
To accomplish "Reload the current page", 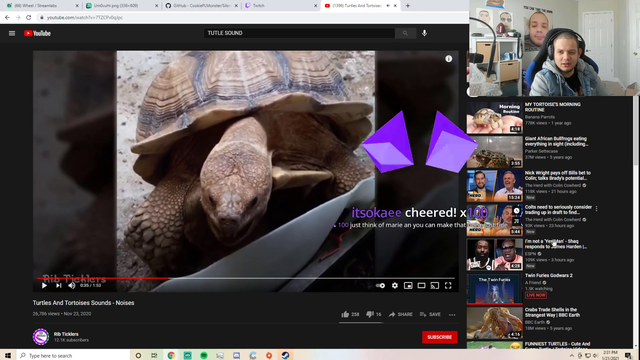I will tap(29, 18).
